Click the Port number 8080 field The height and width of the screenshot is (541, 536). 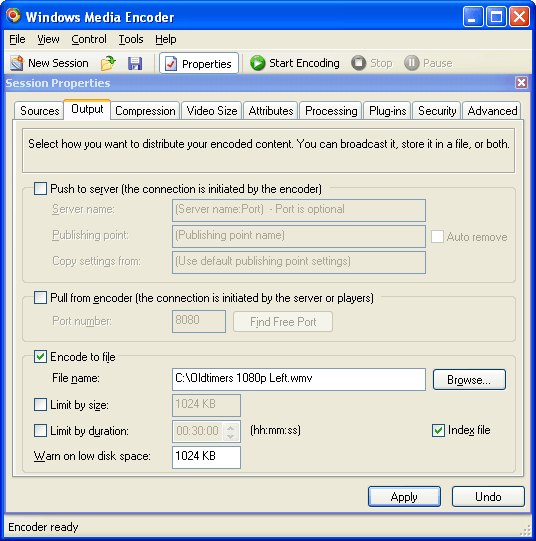click(199, 321)
